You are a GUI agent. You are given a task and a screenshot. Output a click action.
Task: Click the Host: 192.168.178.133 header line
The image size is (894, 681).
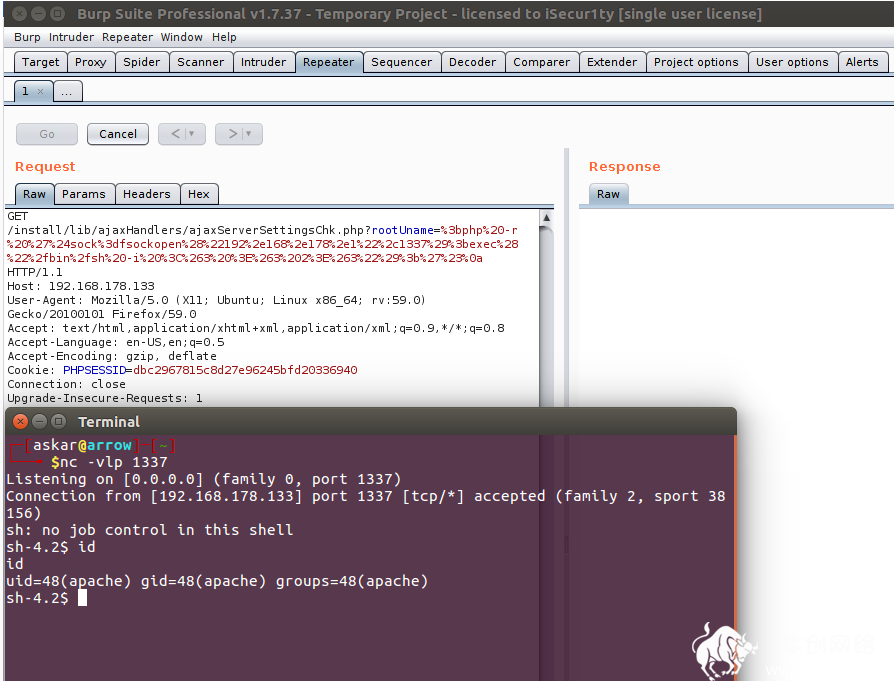(x=81, y=286)
